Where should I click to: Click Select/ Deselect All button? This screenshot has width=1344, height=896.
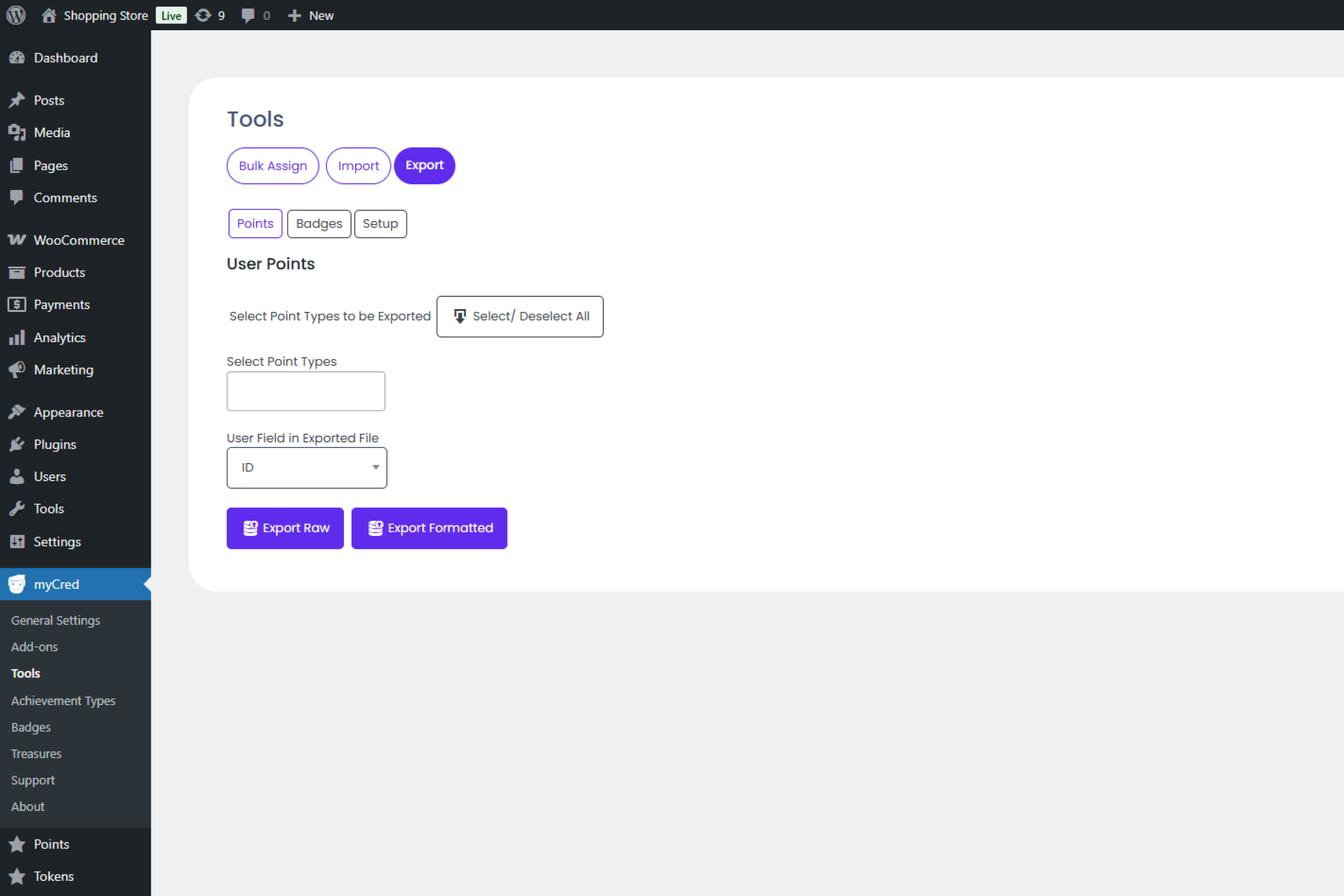click(520, 316)
